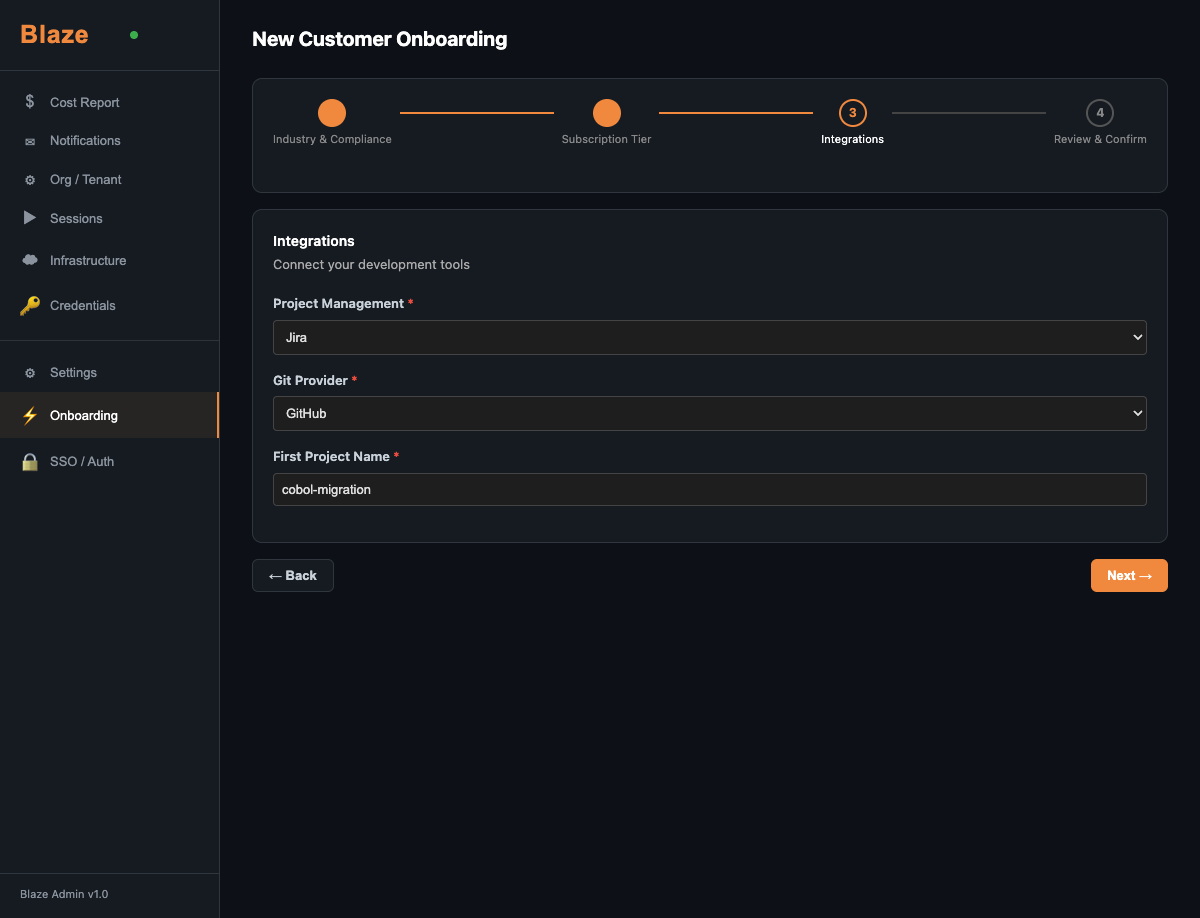Select the Credentials key icon
Screen dimensions: 1200x918
click(30, 305)
